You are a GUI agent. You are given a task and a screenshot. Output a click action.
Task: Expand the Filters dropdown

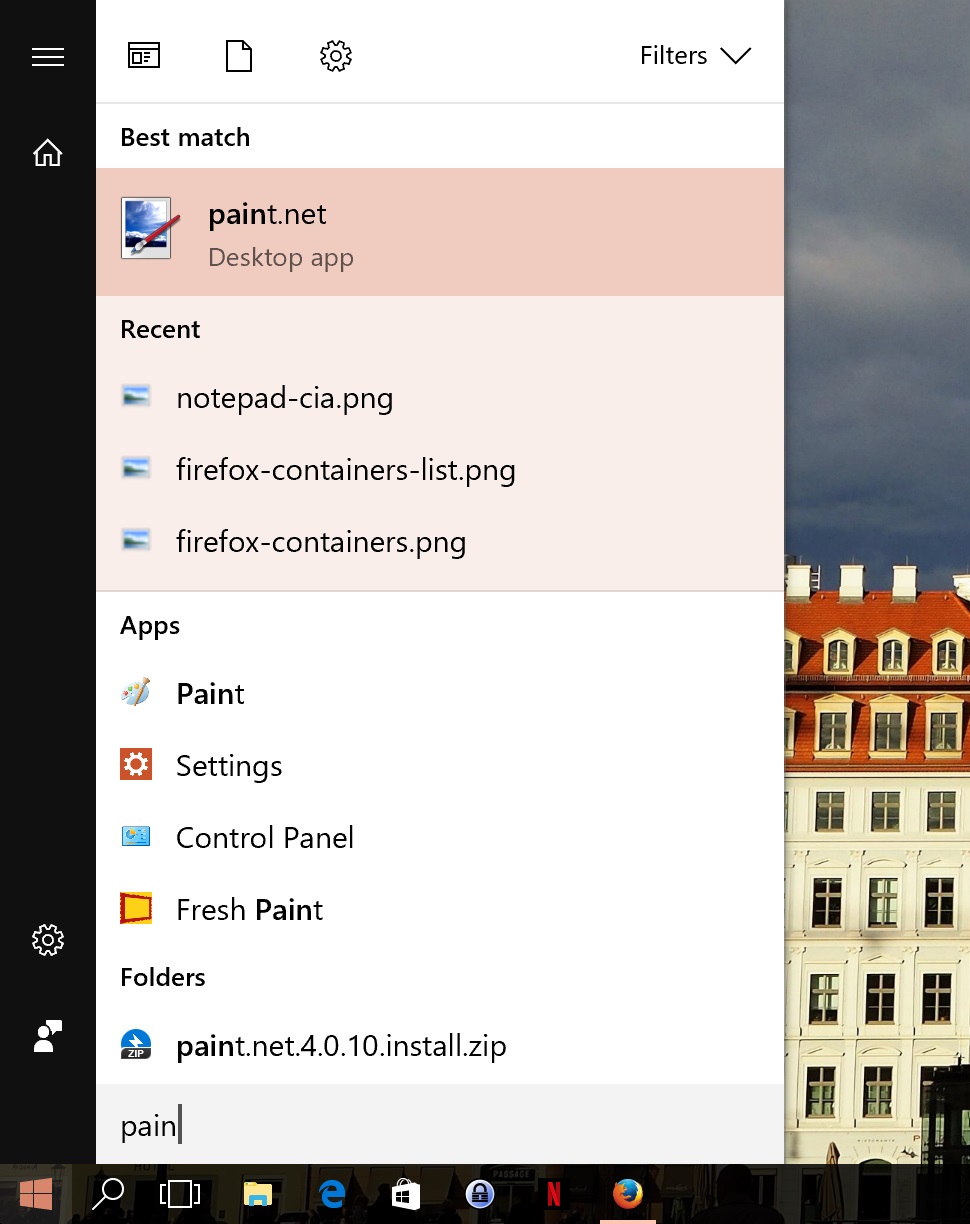(x=695, y=56)
